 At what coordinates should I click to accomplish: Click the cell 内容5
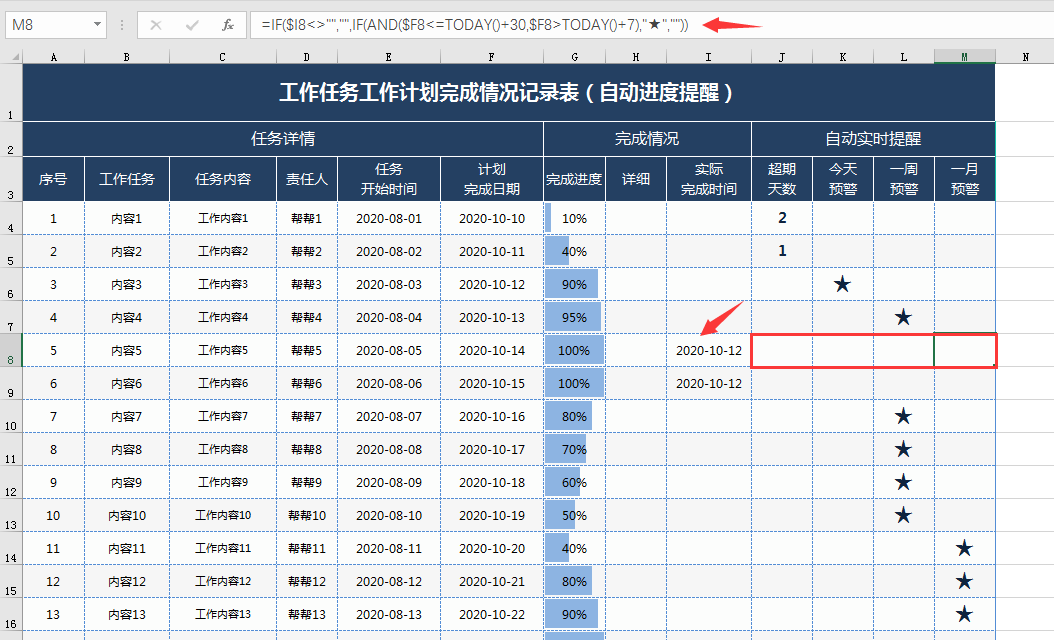coord(126,350)
